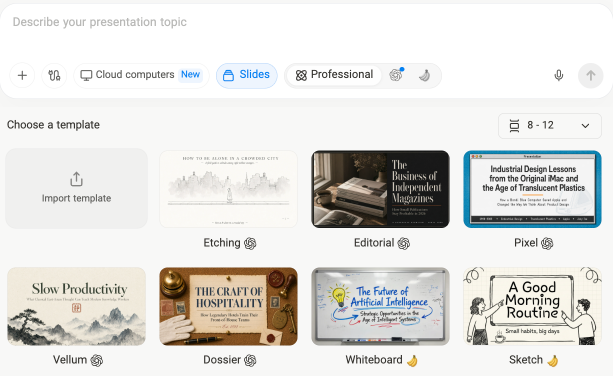Click the Import template card
Image resolution: width=613 pixels, height=376 pixels.
point(77,188)
